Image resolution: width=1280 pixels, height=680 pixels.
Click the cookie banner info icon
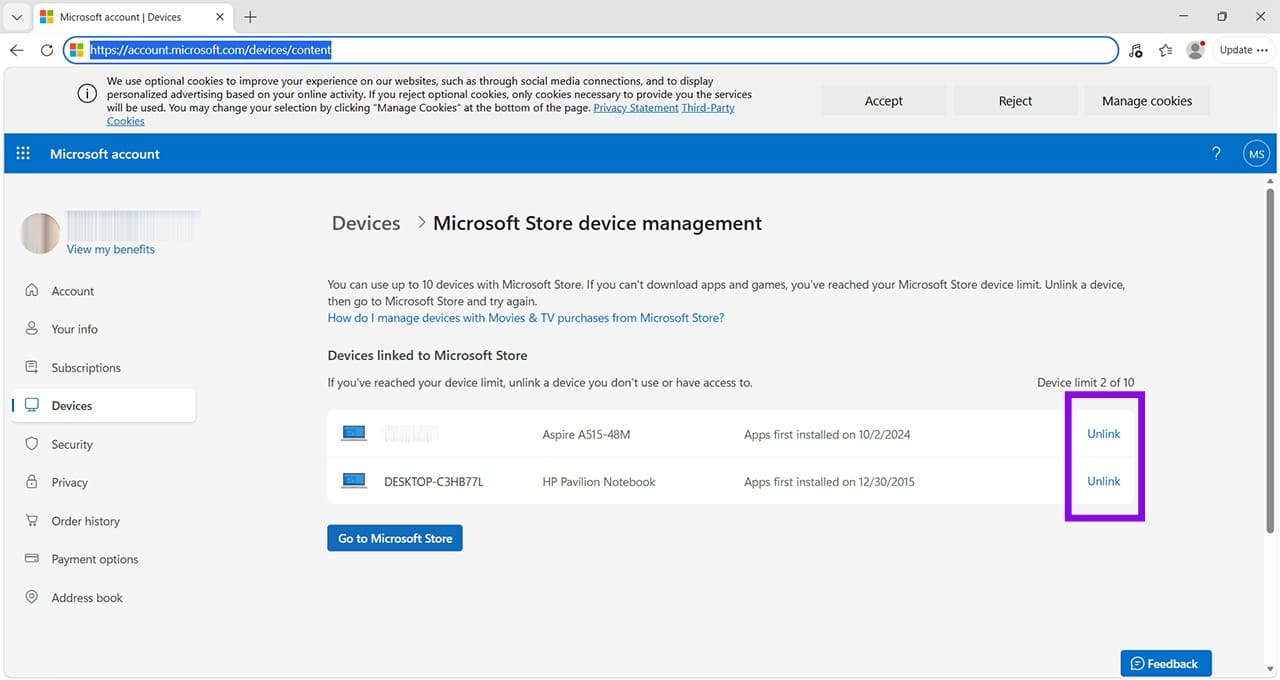click(x=87, y=93)
